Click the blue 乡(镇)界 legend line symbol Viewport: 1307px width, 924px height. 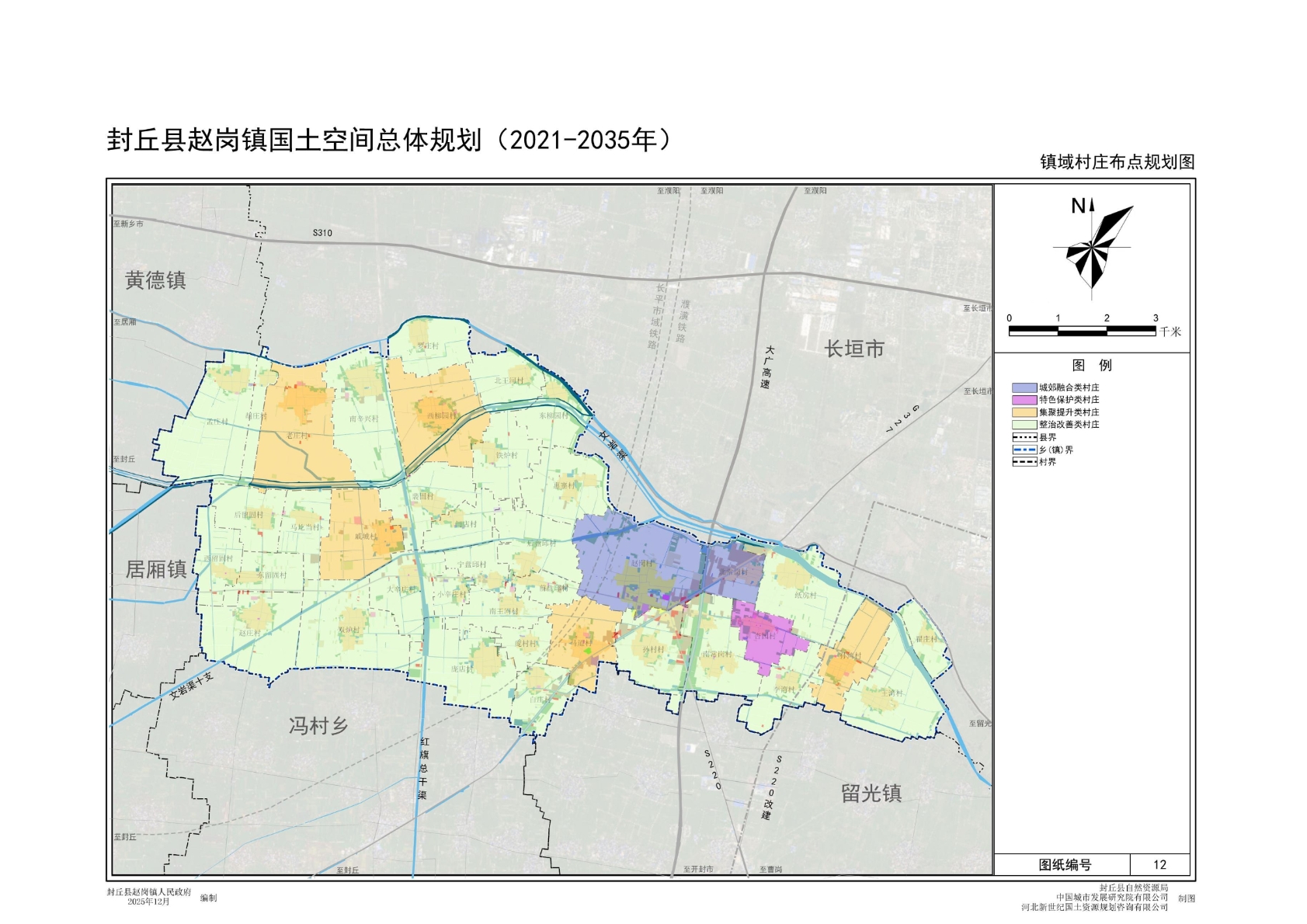(1024, 450)
